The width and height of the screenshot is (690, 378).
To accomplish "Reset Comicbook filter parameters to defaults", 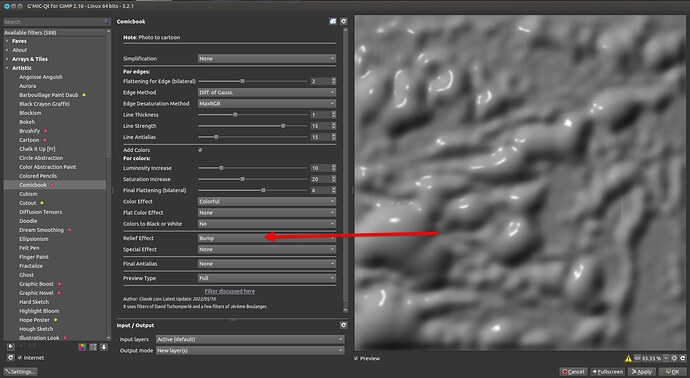I will pyautogui.click(x=344, y=21).
